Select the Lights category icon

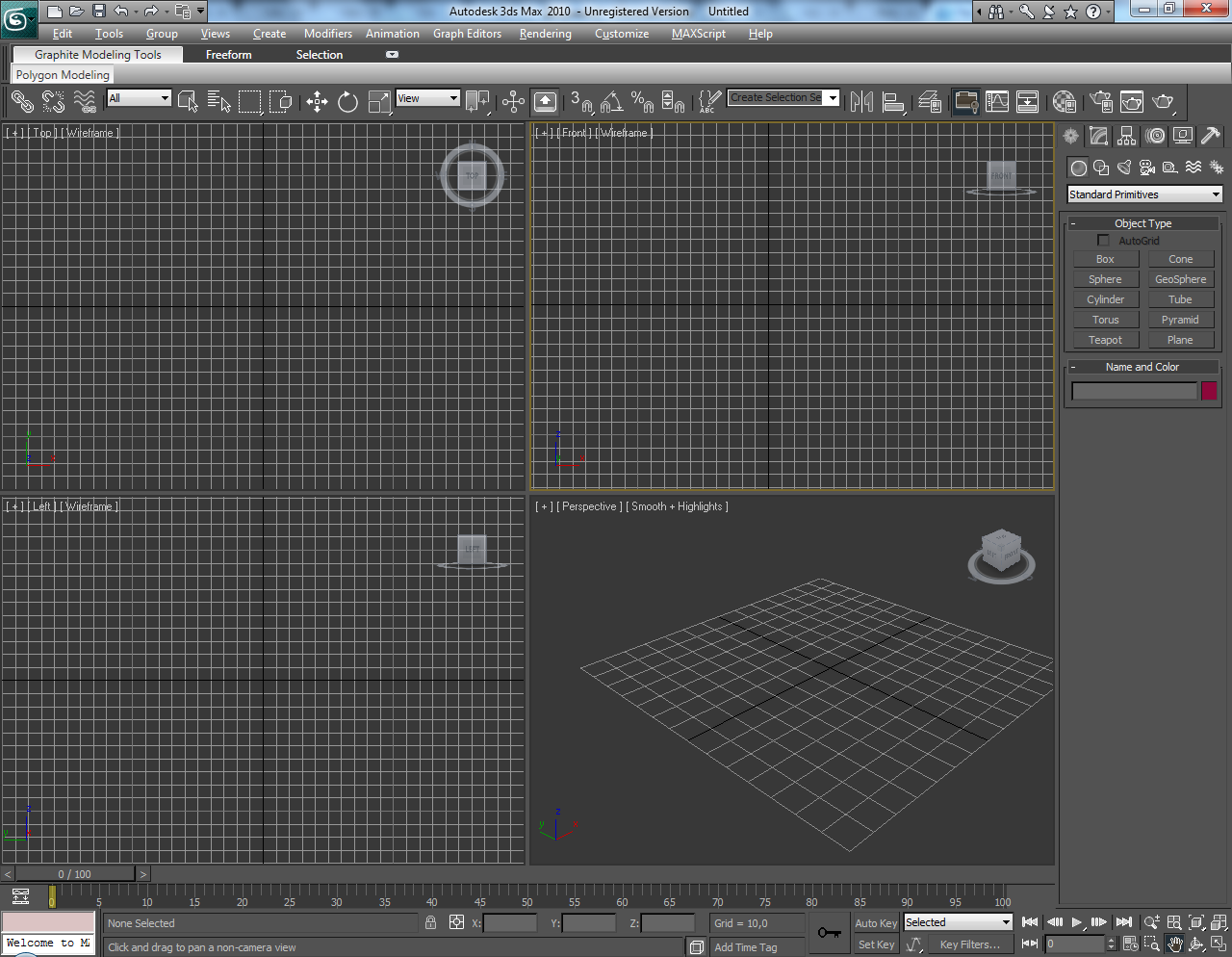(1124, 168)
